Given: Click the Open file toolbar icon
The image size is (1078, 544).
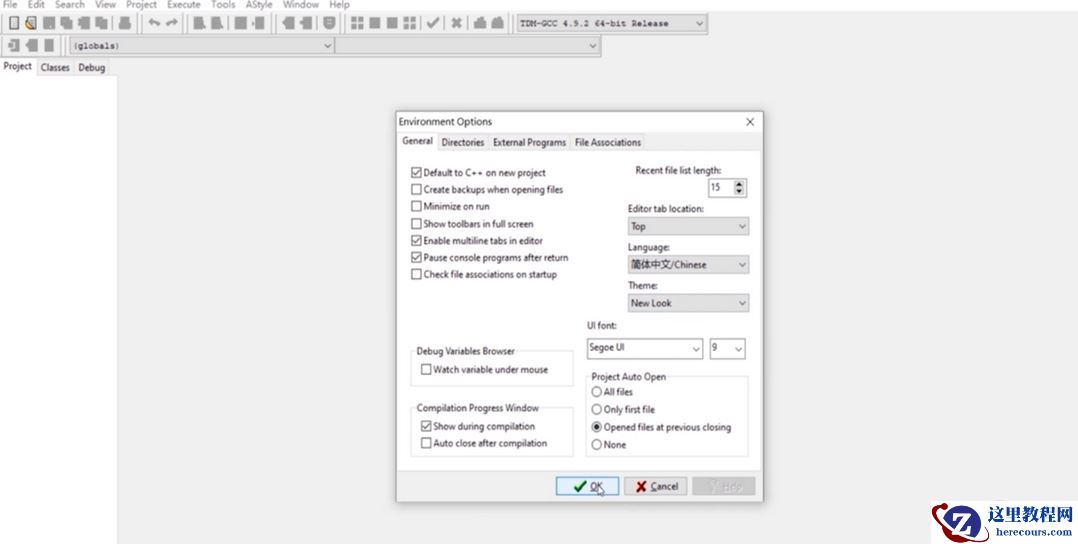Looking at the screenshot, I should (31, 23).
